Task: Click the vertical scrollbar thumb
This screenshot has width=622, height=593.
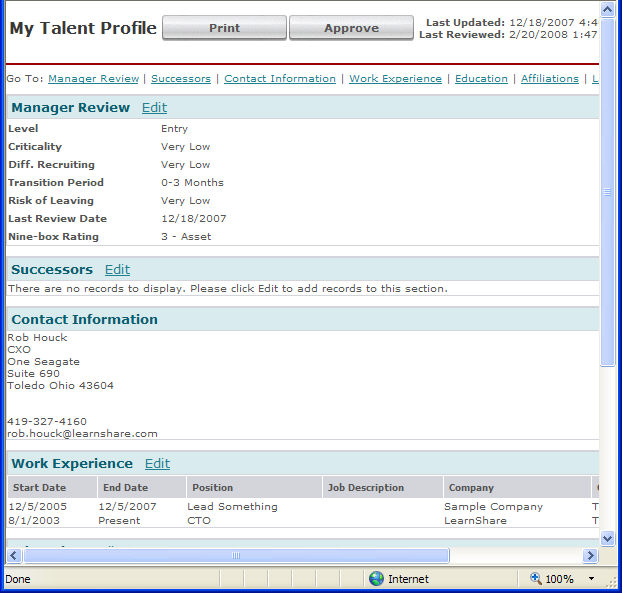Action: pyautogui.click(x=607, y=192)
